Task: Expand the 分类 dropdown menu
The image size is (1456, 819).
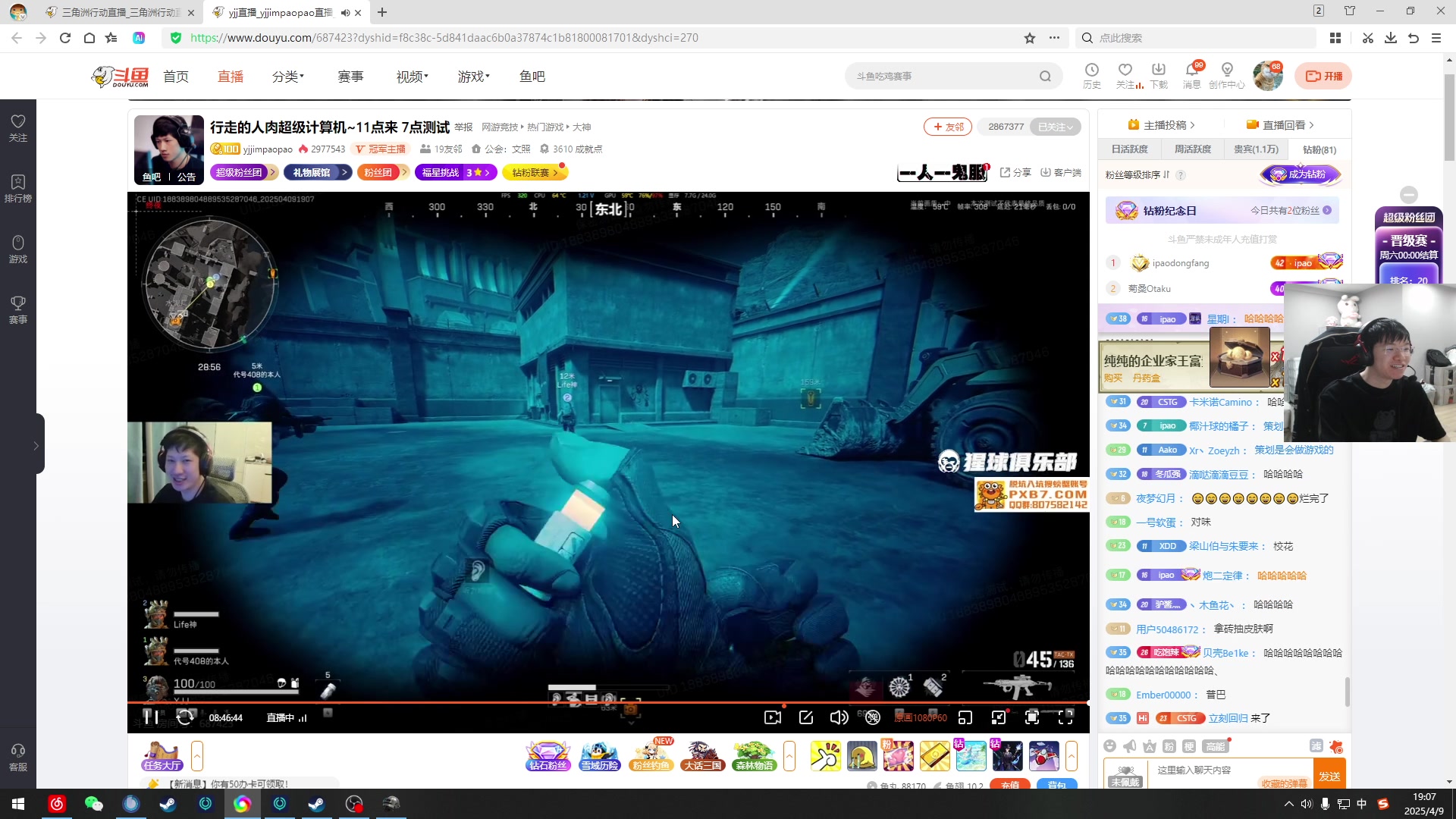Action: point(288,77)
